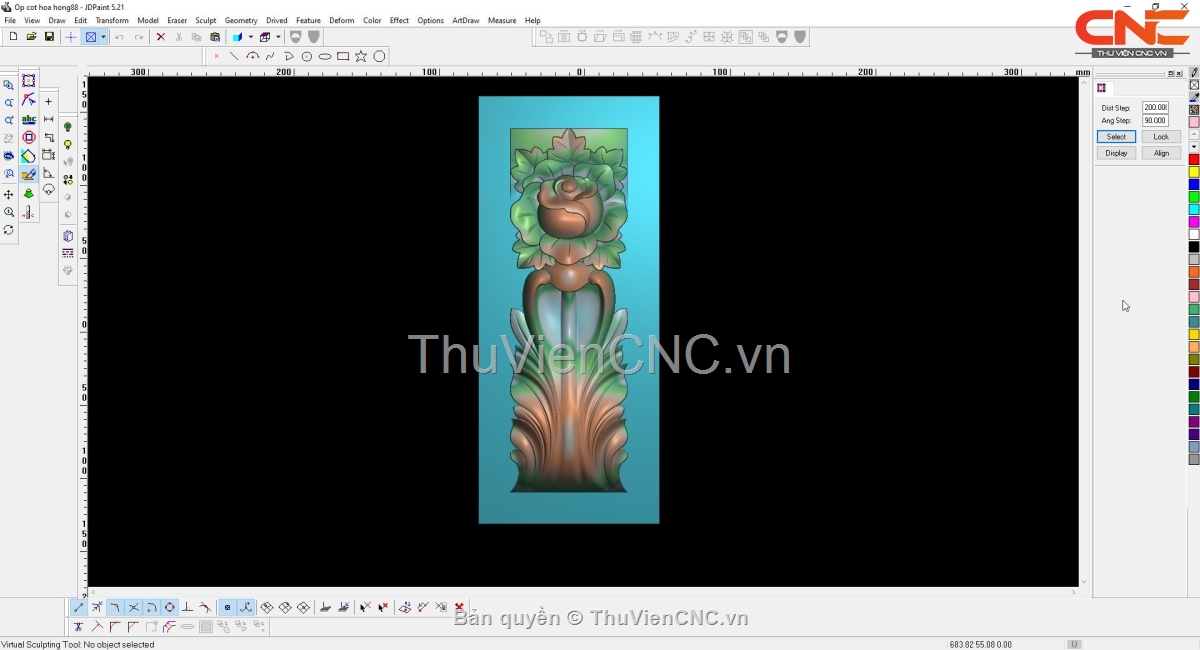1200x650 pixels.
Task: Click the Save file icon
Action: pos(49,37)
